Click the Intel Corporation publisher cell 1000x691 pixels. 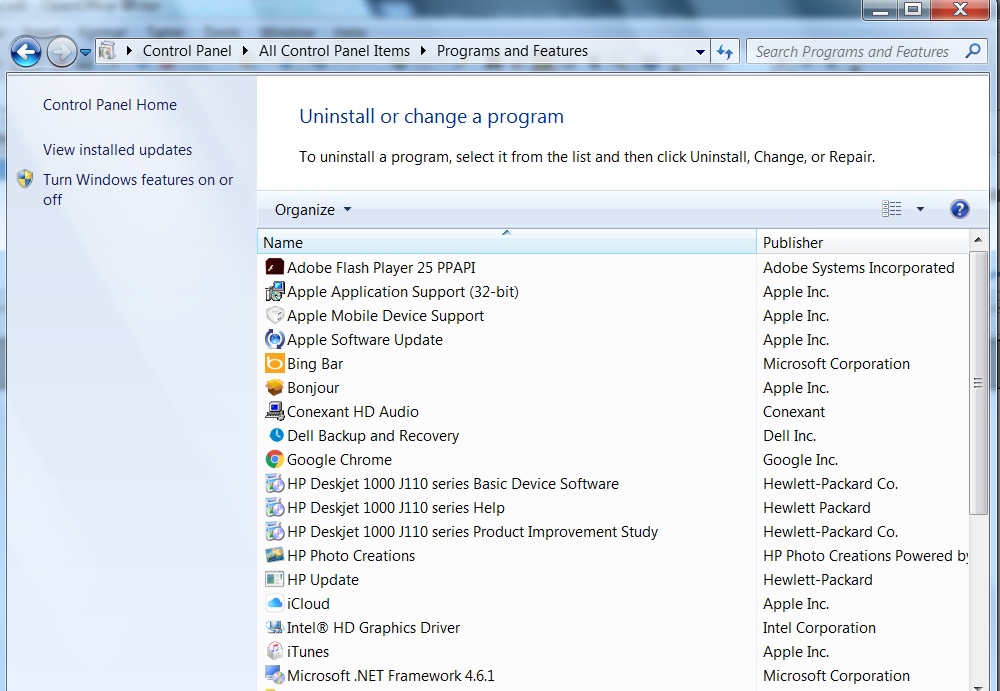tap(819, 628)
